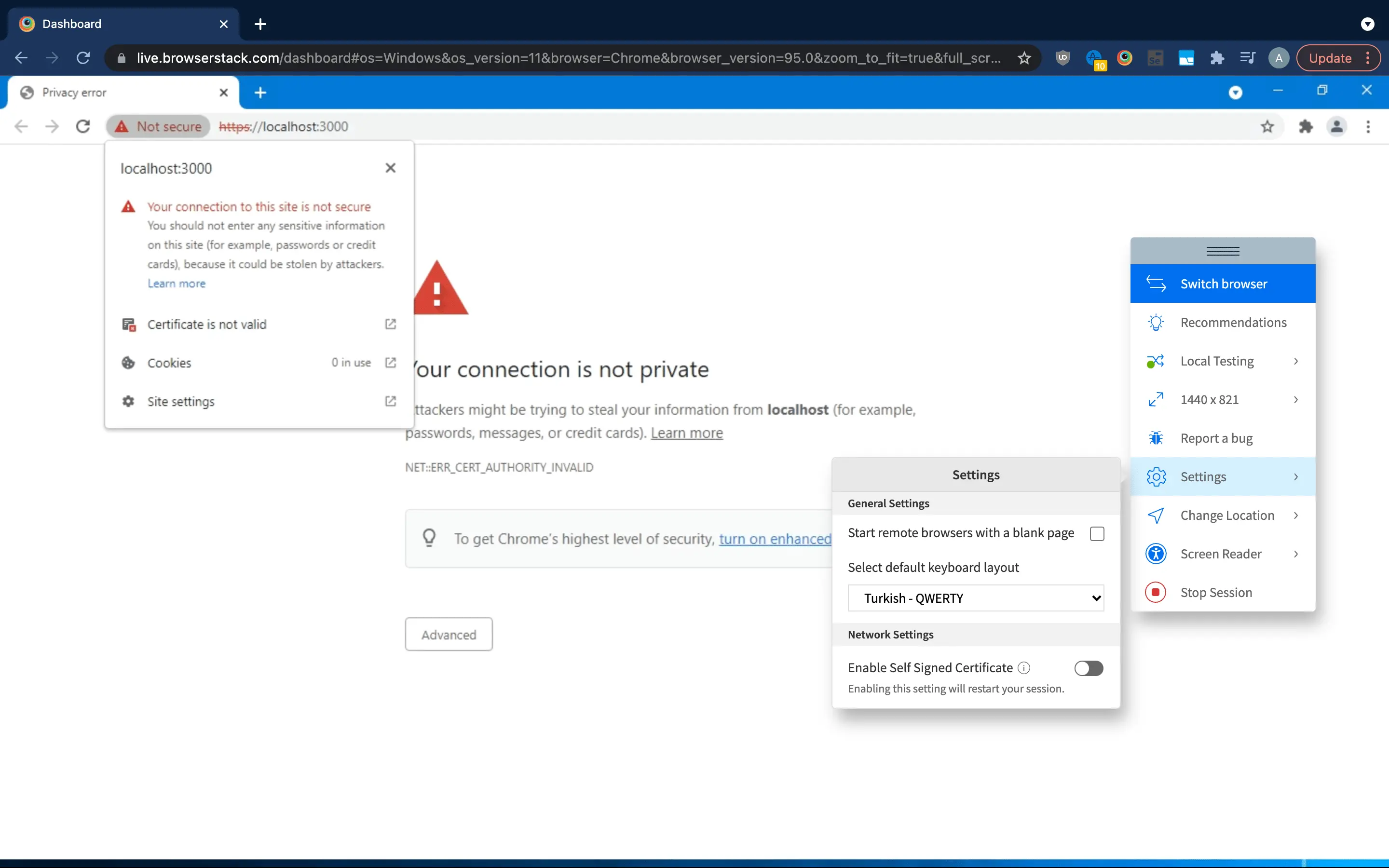Bookmark localhost page with star icon
The height and width of the screenshot is (868, 1389).
point(1267,126)
